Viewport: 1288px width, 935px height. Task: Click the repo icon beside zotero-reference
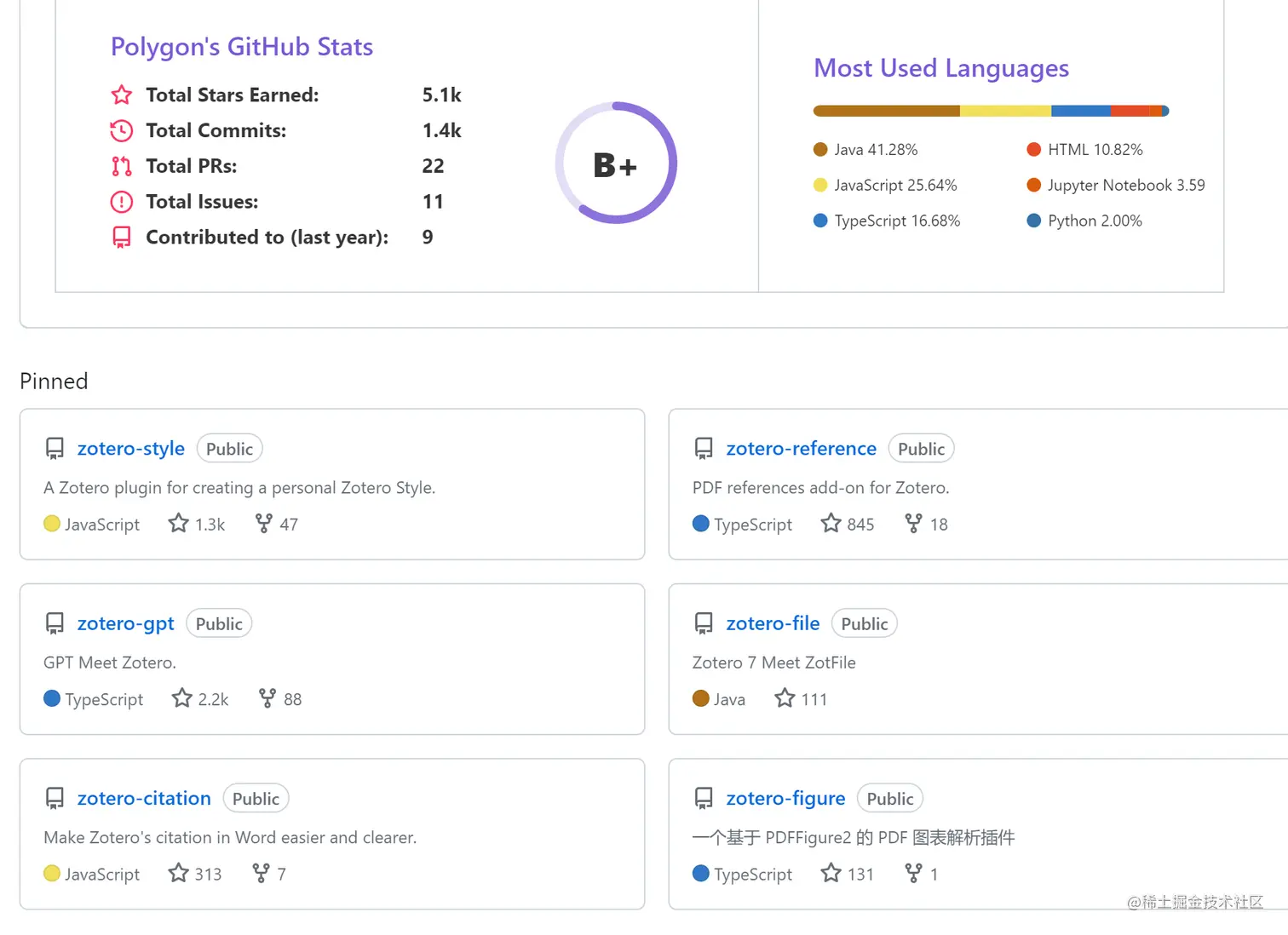[x=704, y=449]
